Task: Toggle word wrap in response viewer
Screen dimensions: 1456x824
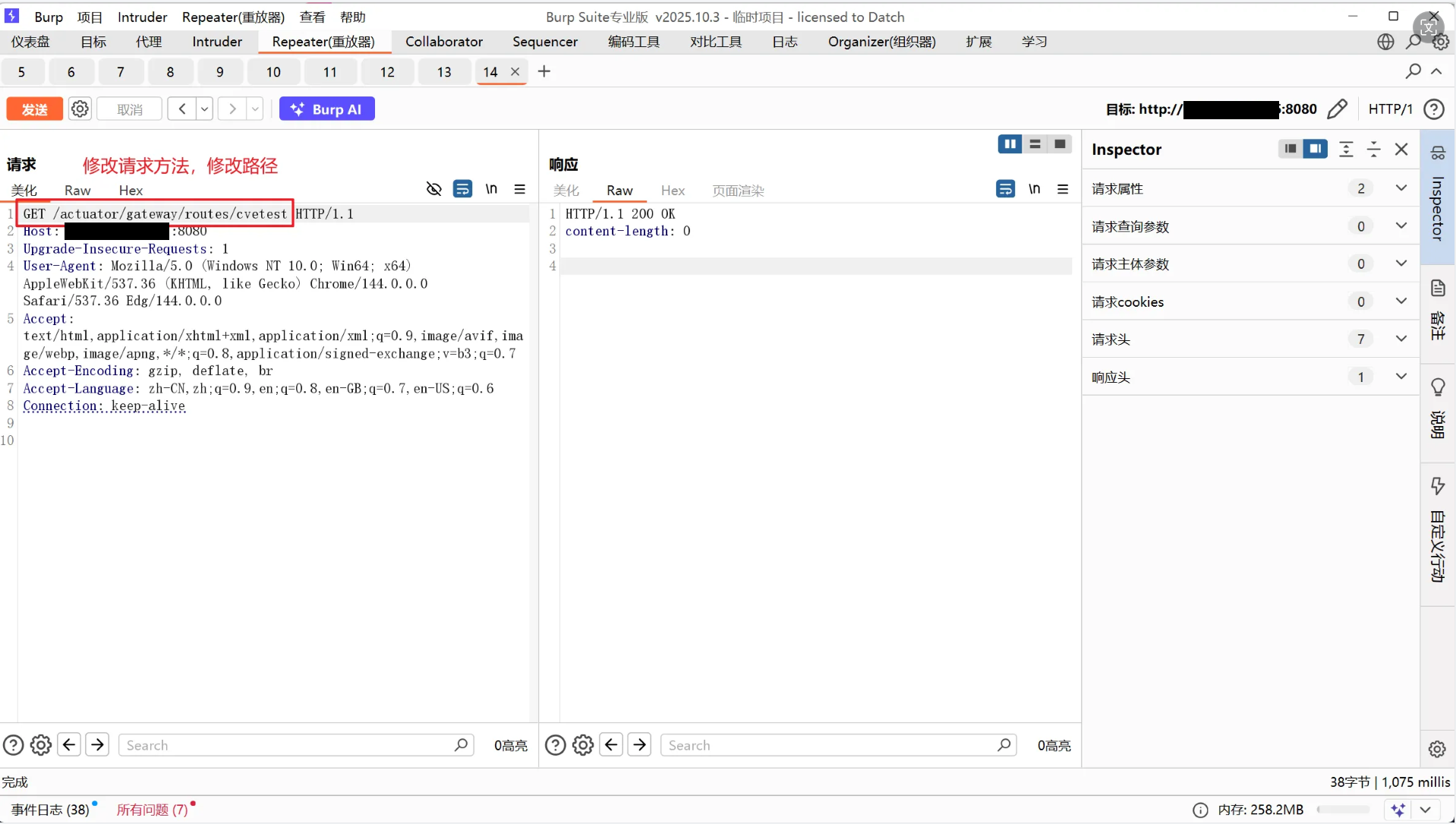Action: point(1006,189)
